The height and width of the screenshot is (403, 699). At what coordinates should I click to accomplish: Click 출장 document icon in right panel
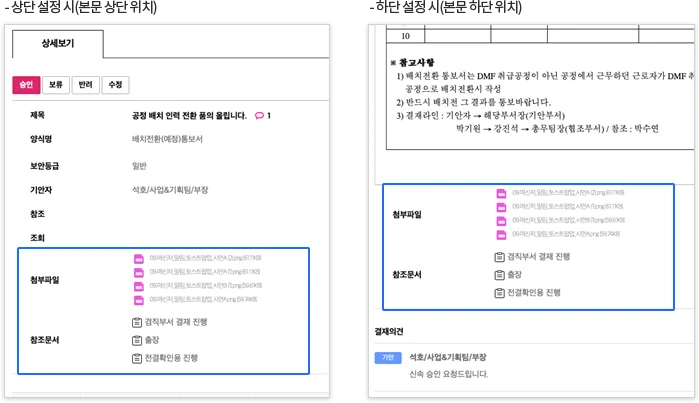coord(500,275)
